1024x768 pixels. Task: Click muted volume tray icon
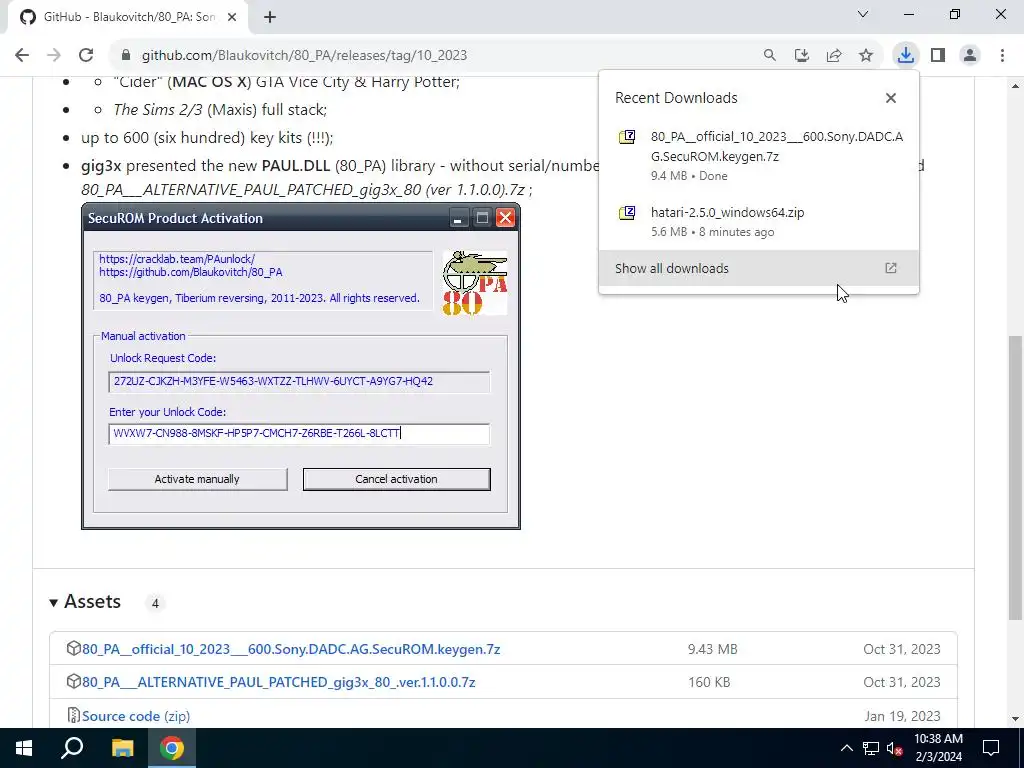pos(895,748)
